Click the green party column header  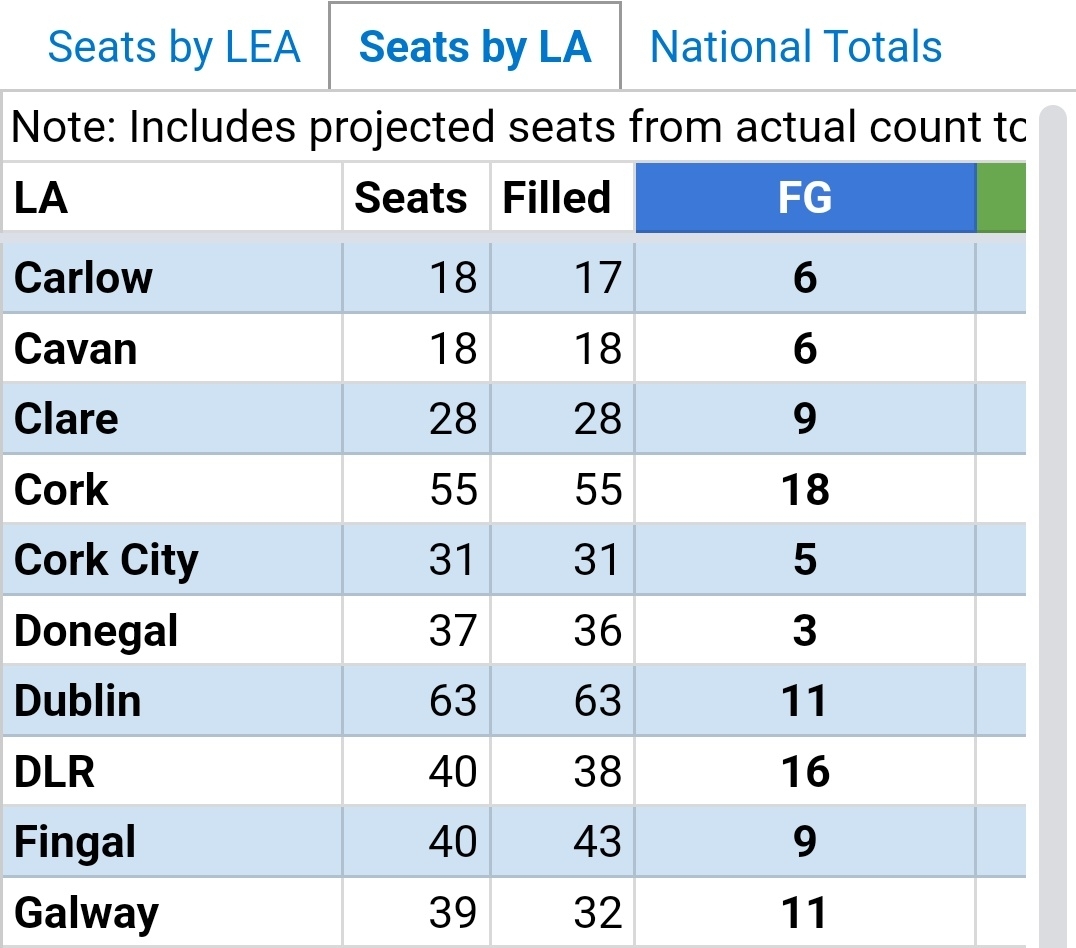[x=1002, y=198]
